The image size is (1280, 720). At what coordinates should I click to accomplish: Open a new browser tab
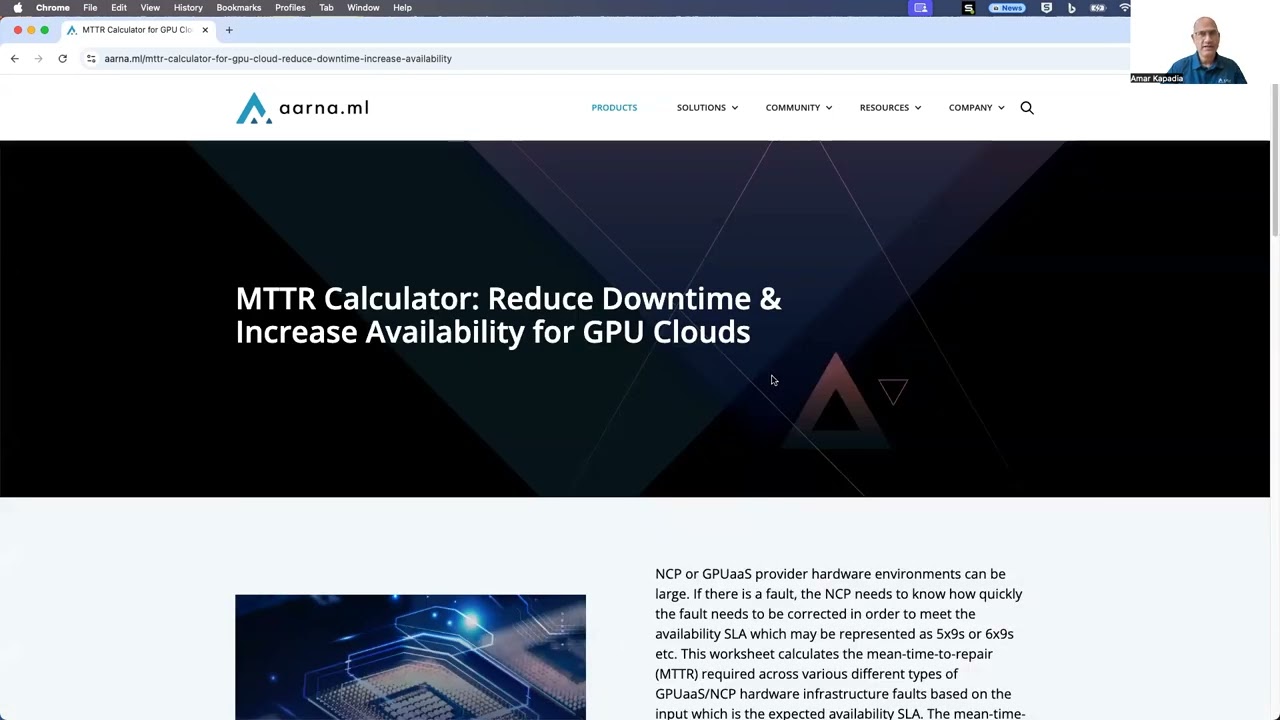(229, 30)
